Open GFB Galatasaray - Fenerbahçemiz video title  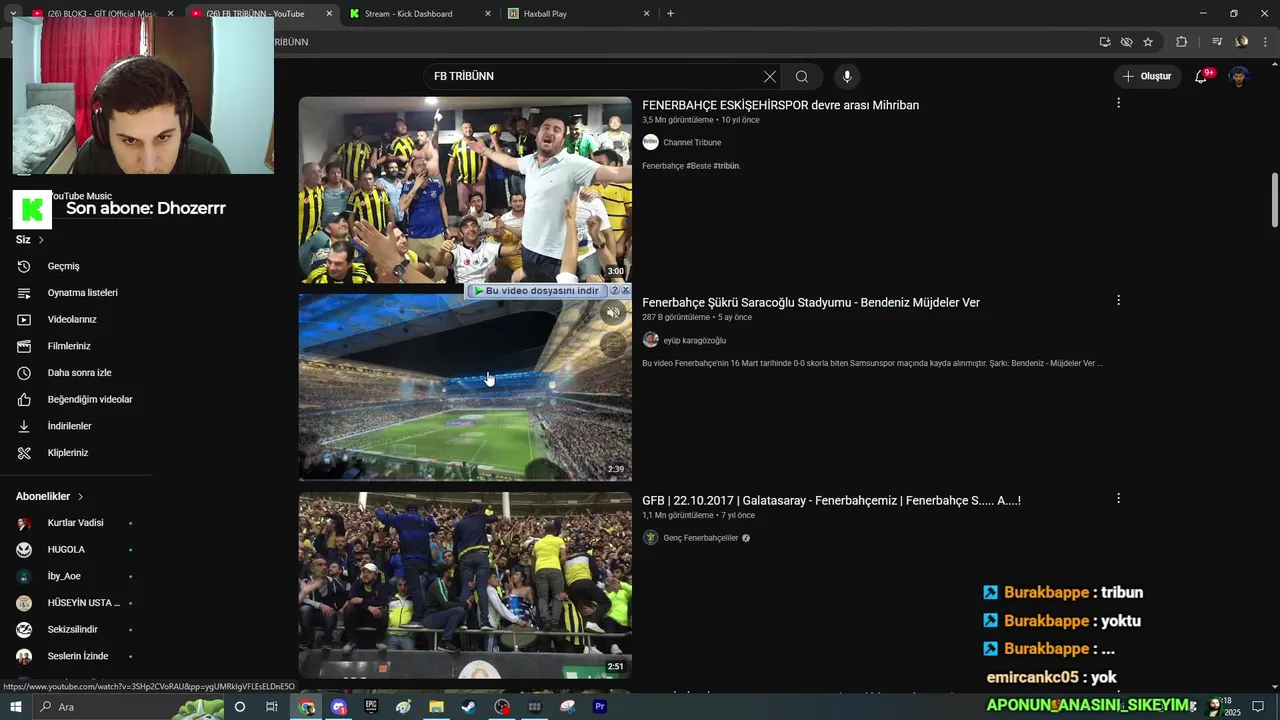pyautogui.click(x=831, y=501)
